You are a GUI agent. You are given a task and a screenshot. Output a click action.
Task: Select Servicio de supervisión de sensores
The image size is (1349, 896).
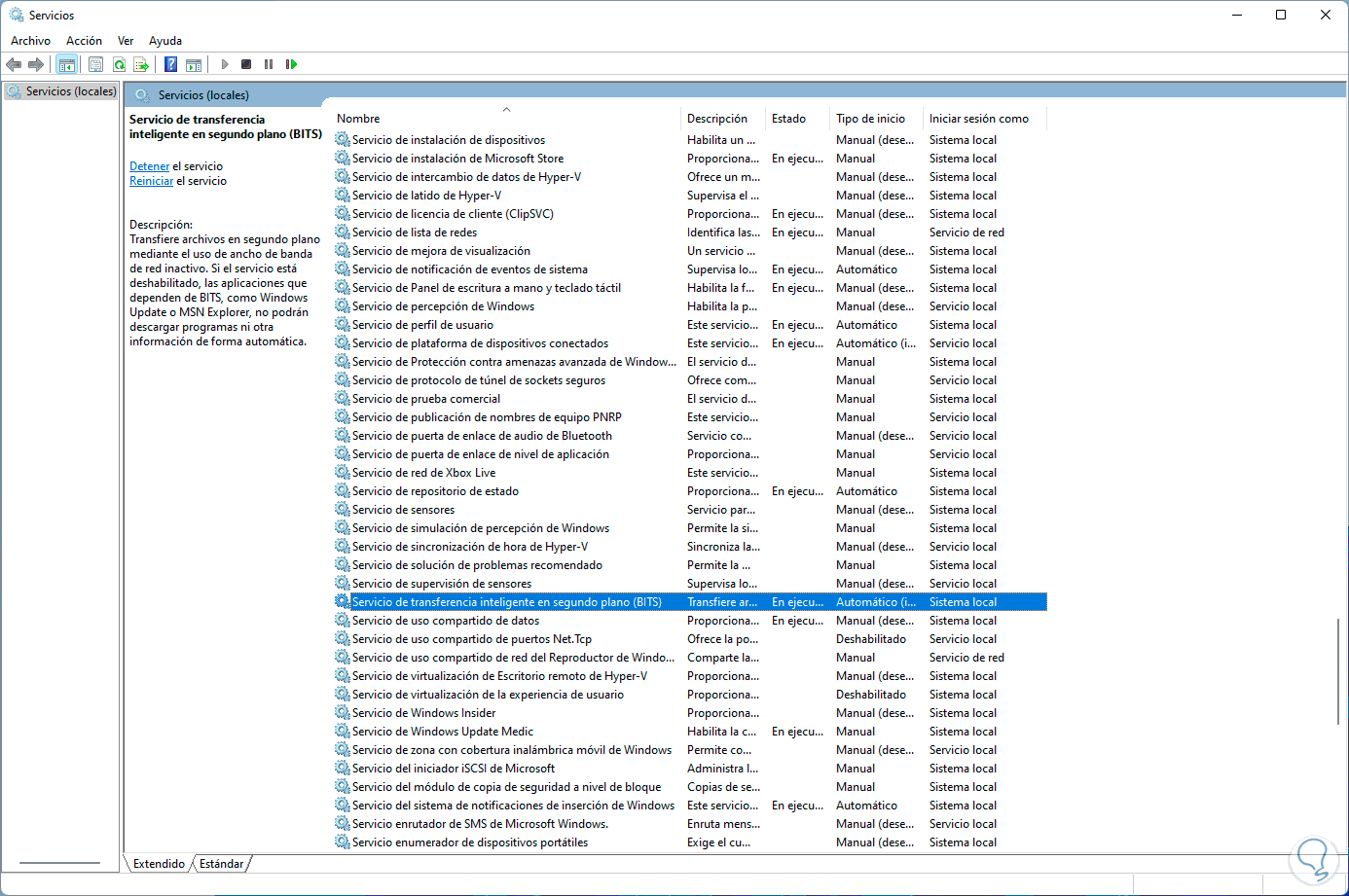pyautogui.click(x=690, y=584)
